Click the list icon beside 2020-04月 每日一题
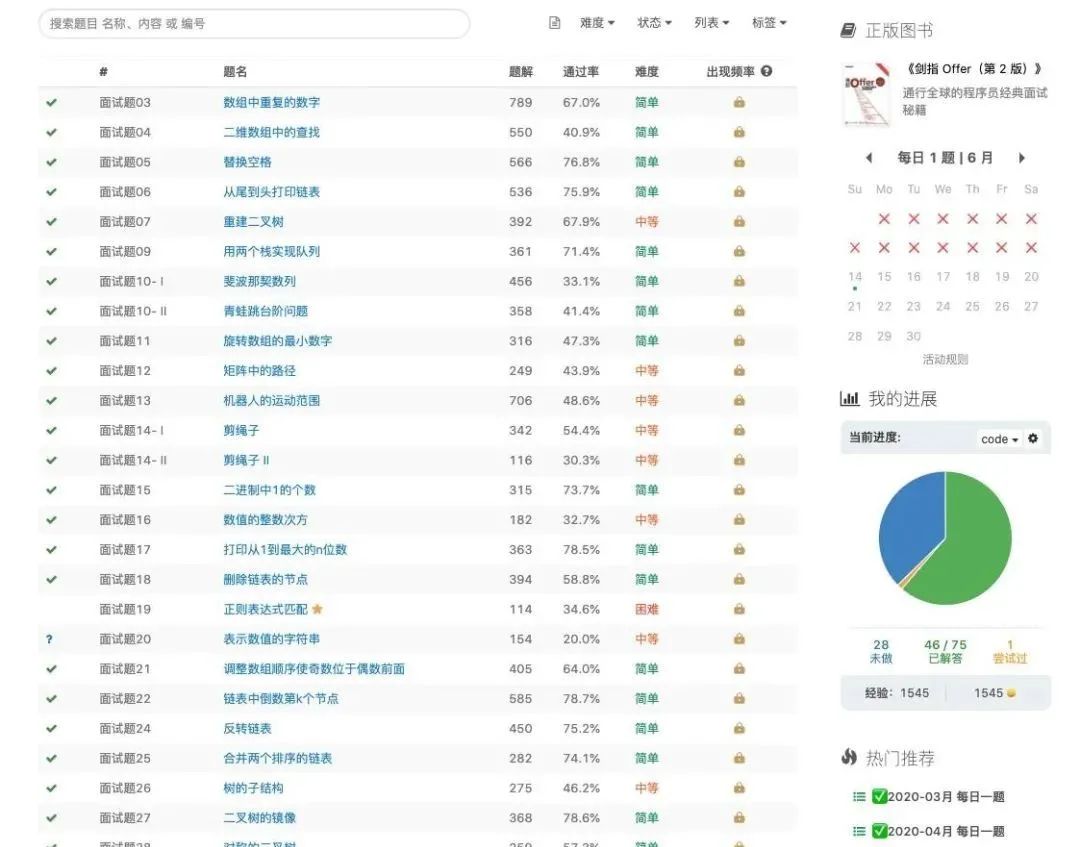The width and height of the screenshot is (1070, 847). (x=859, y=831)
